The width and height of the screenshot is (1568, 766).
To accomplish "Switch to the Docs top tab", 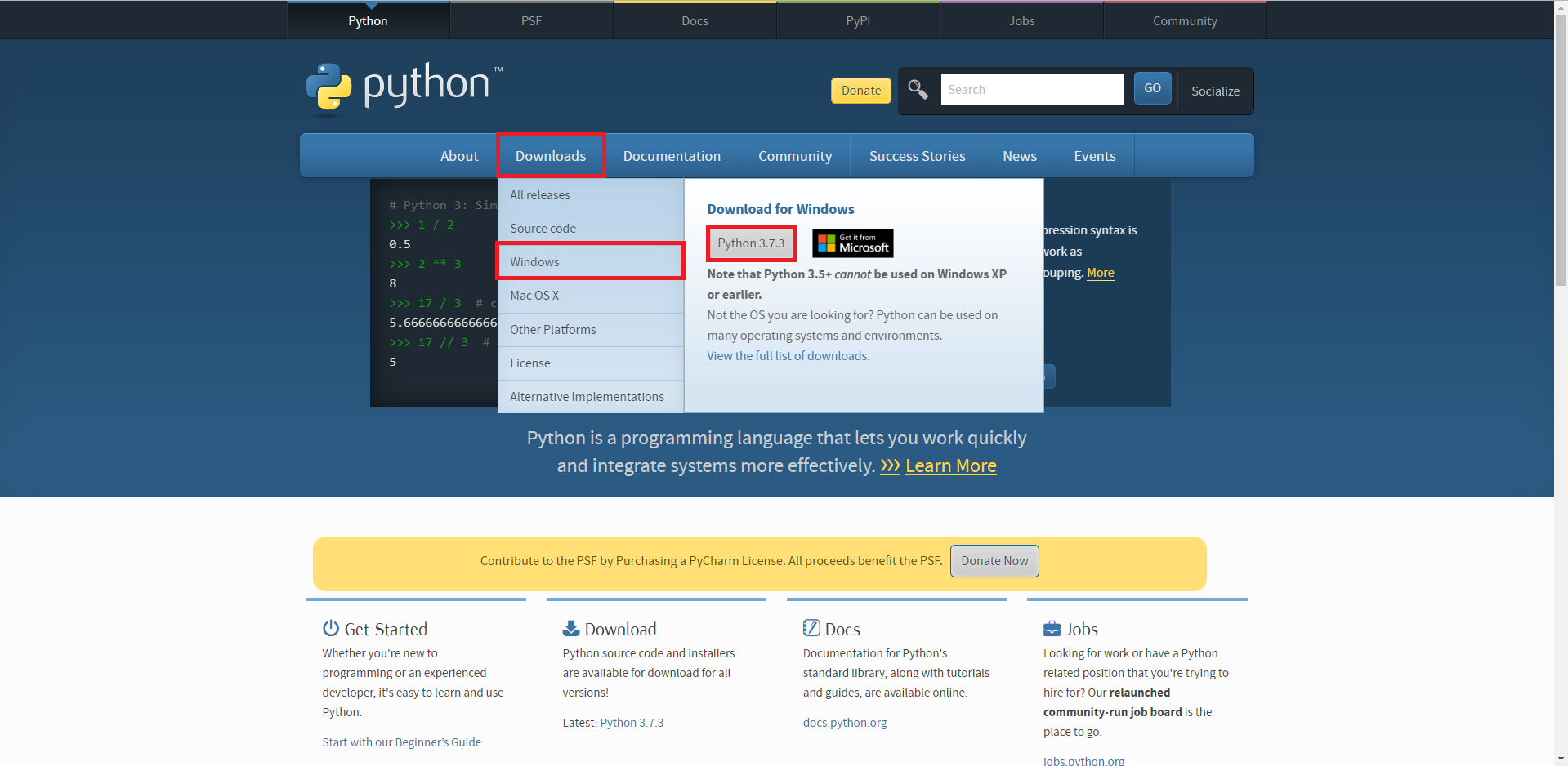I will 695,20.
